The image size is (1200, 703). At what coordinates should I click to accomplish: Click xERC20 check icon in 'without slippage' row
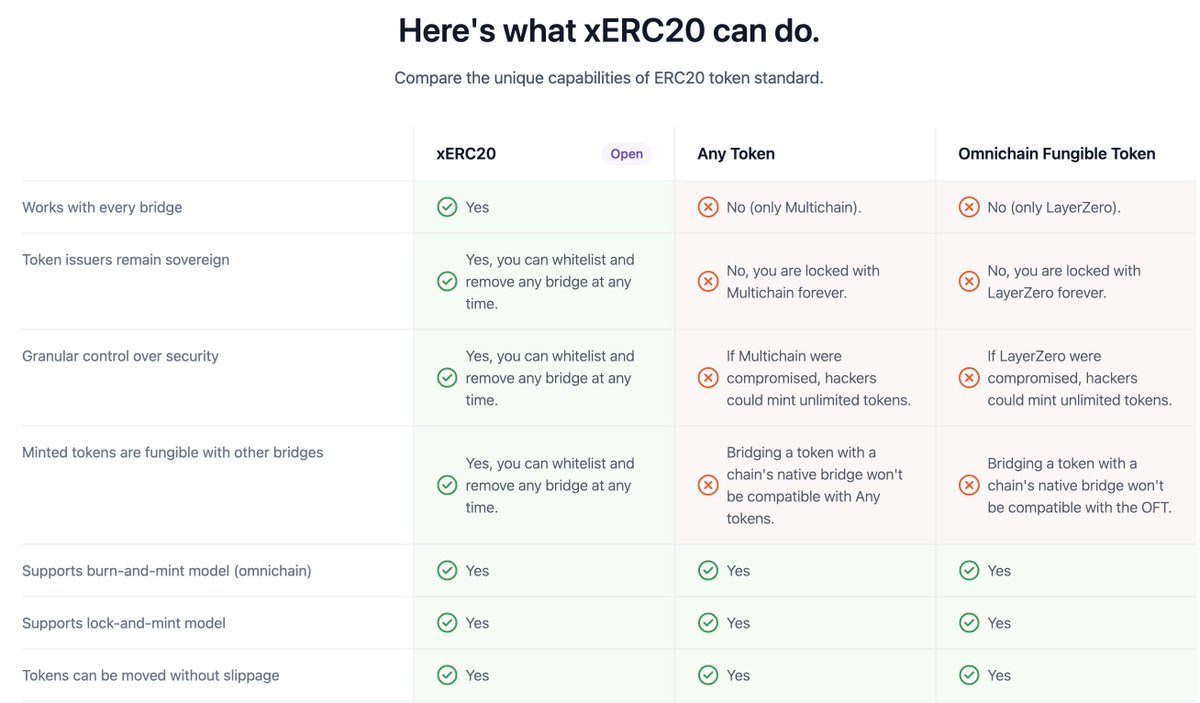pyautogui.click(x=447, y=675)
